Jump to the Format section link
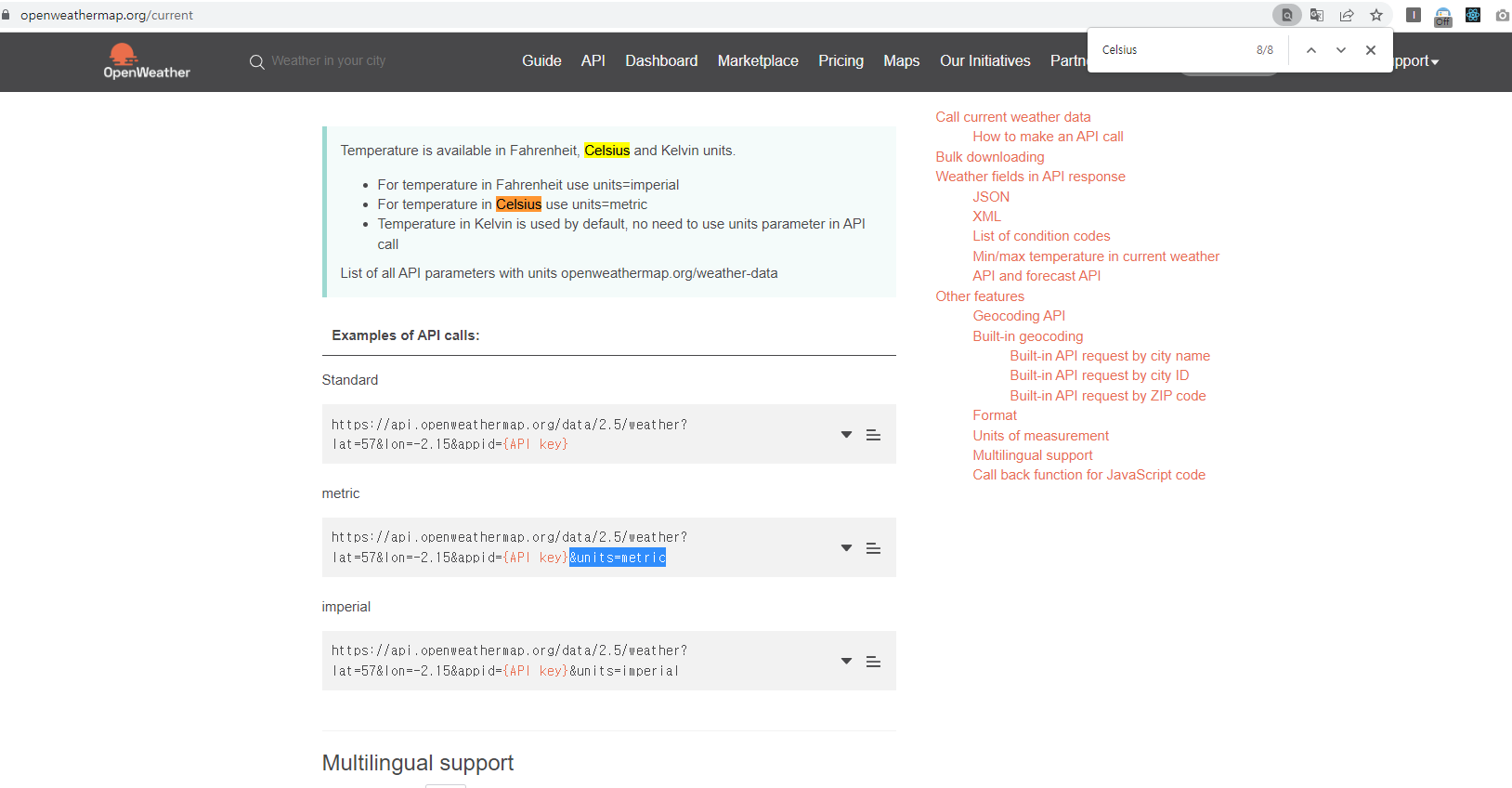This screenshot has height=788, width=1512. click(995, 415)
